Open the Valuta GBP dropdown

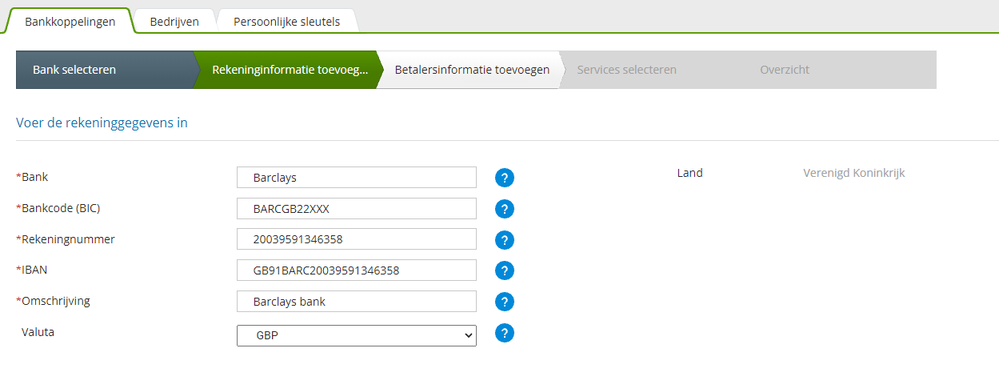357,335
